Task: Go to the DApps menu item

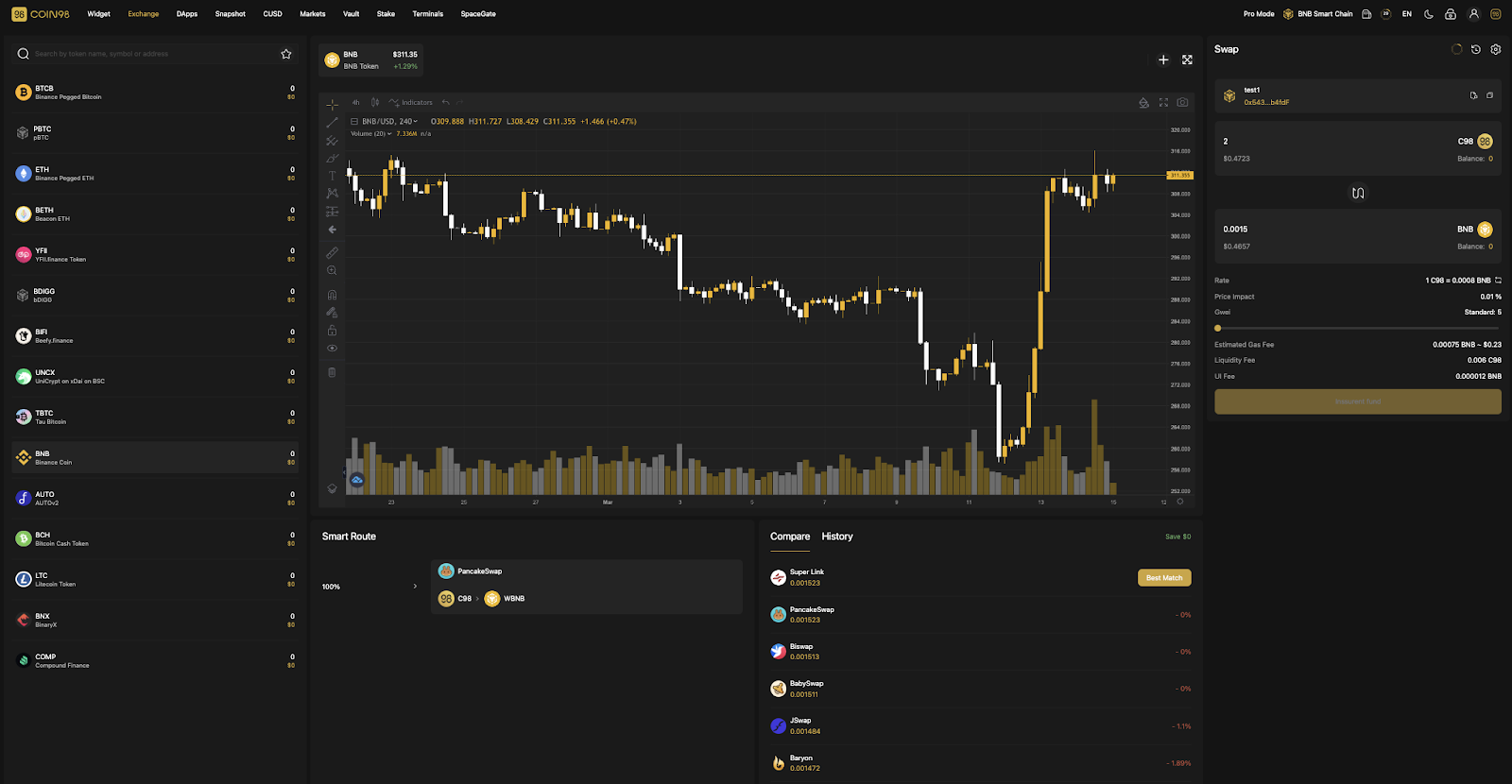Action: tap(187, 14)
